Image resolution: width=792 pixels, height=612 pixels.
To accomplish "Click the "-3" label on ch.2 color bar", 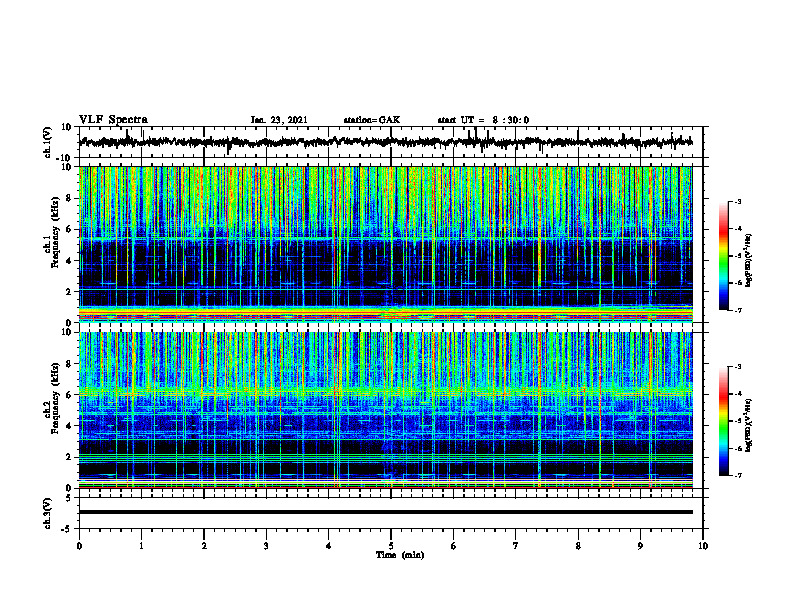I will pos(738,367).
